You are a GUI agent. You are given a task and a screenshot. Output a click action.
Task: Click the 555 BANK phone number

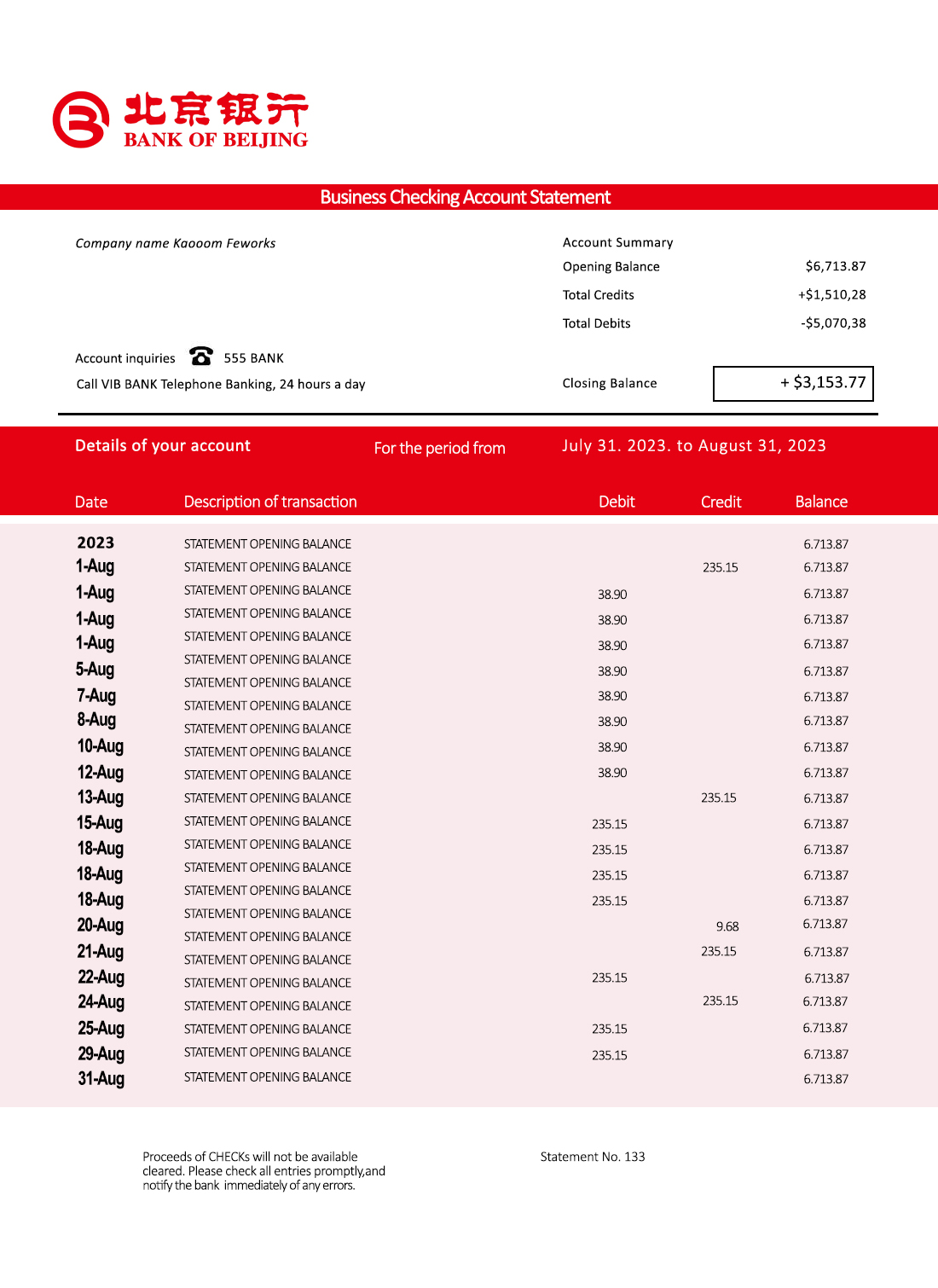(x=253, y=357)
